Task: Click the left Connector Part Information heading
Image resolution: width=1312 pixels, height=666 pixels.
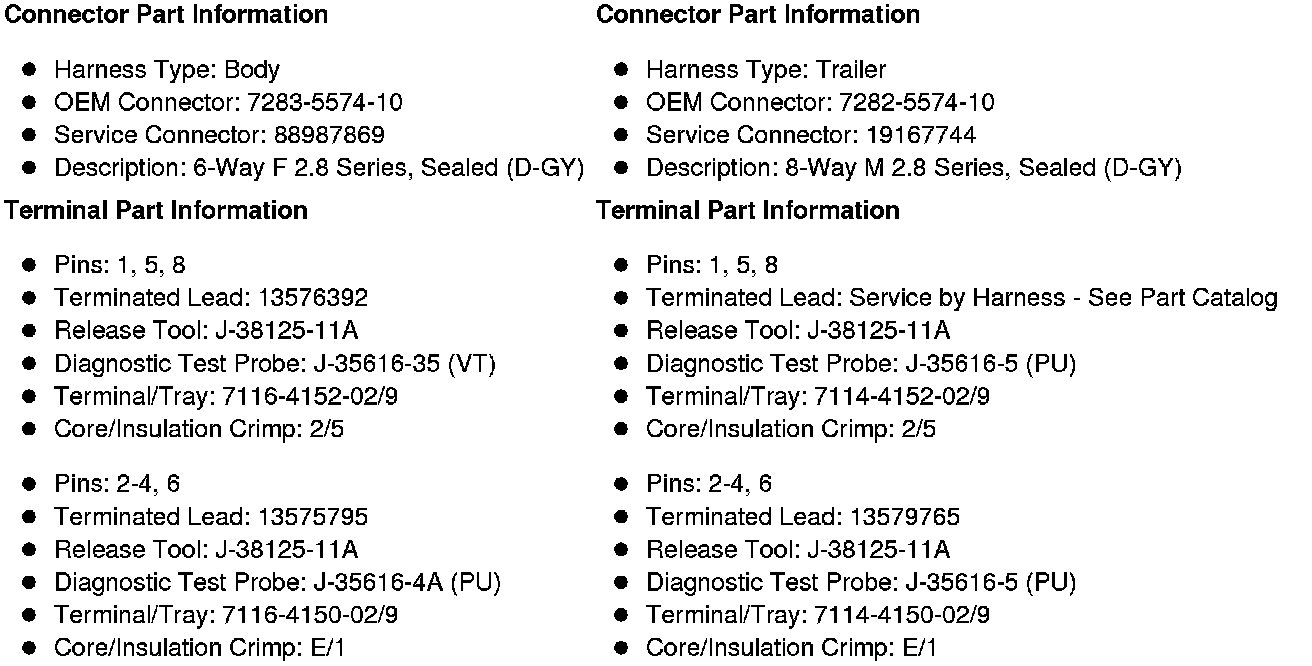Action: tap(167, 15)
